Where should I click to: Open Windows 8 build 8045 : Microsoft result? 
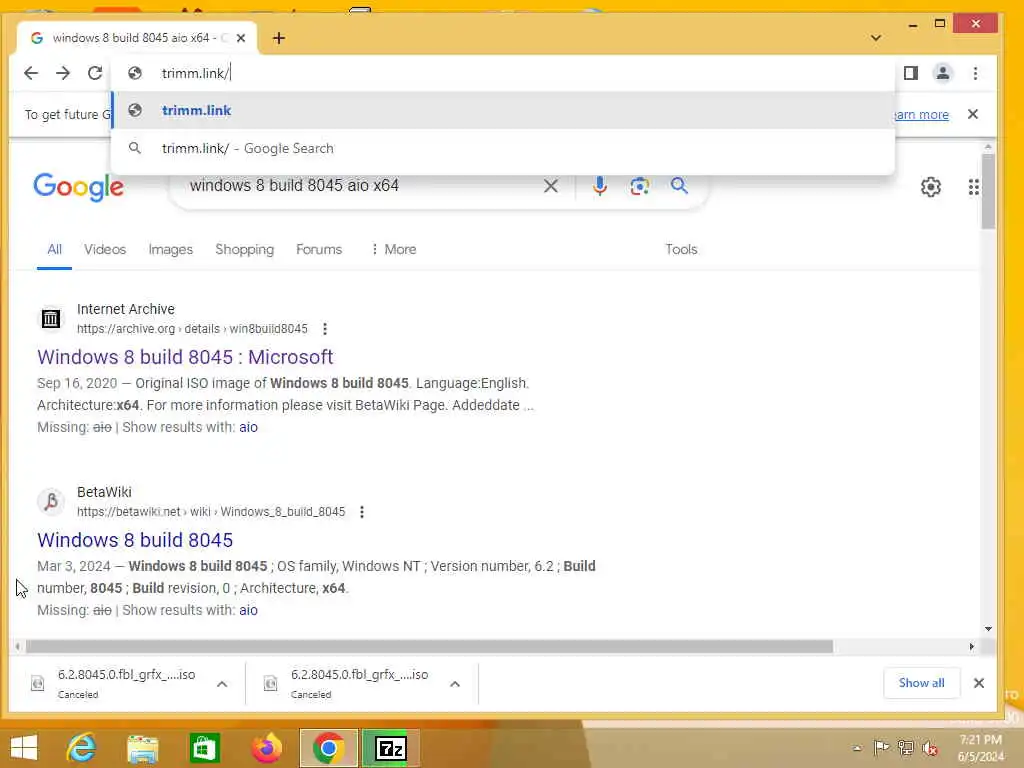pyautogui.click(x=185, y=357)
